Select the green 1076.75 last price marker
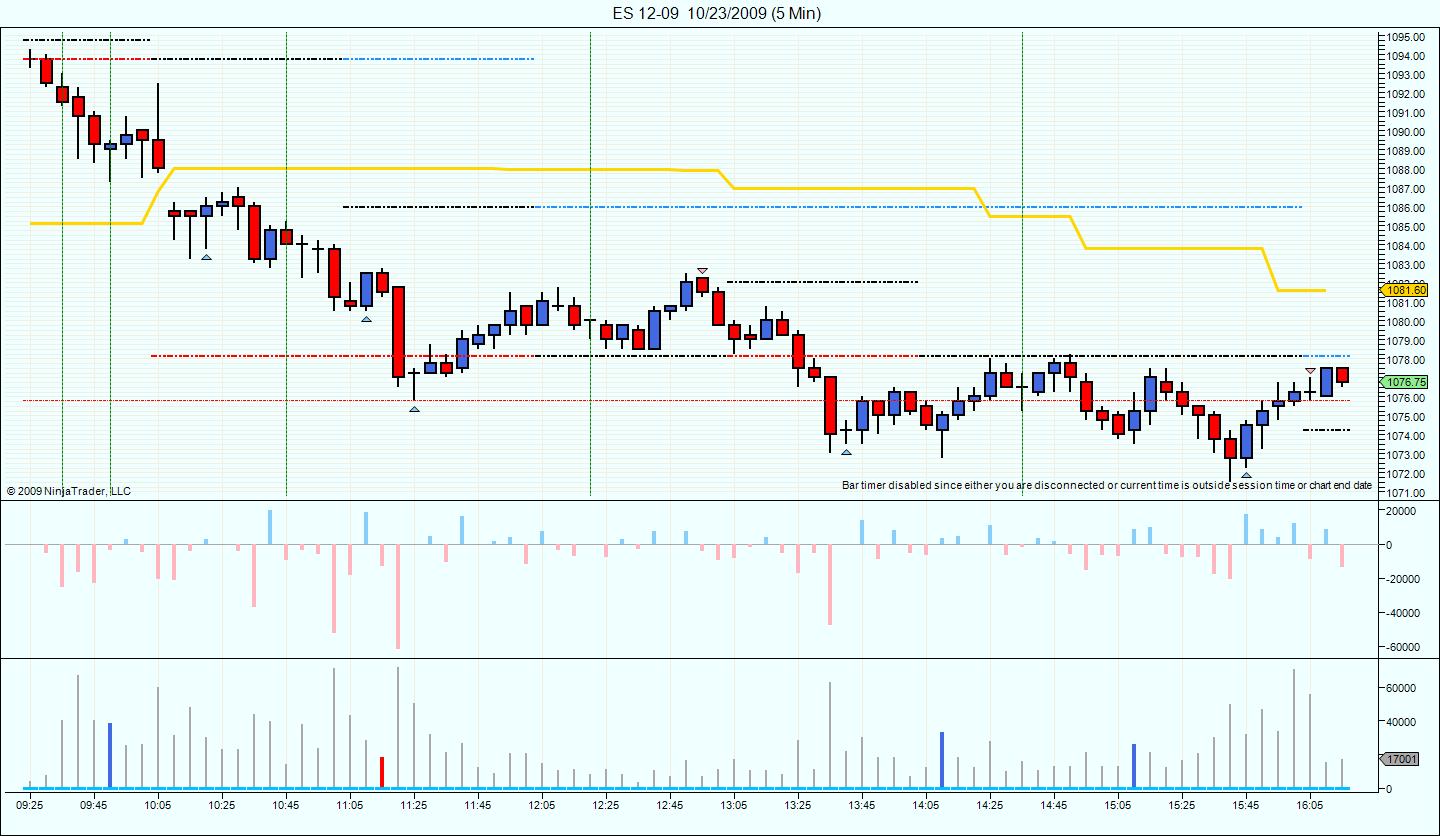This screenshot has height=836, width=1440. click(x=1403, y=382)
